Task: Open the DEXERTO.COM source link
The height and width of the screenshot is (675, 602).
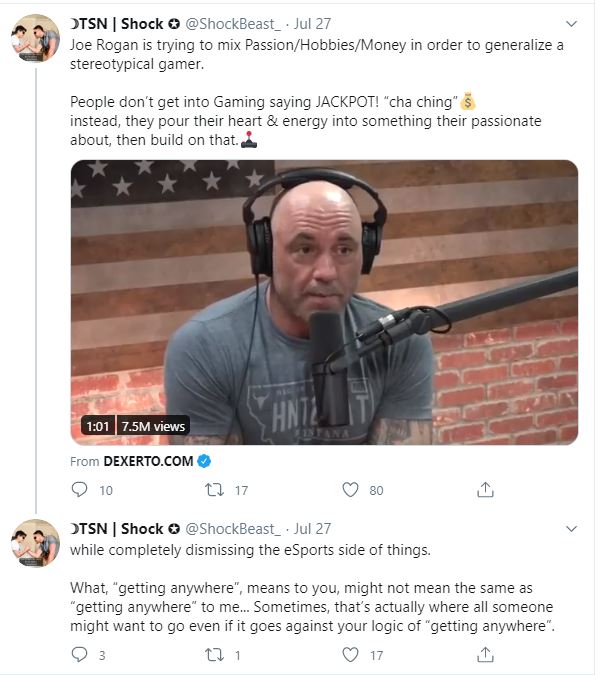Action: pyautogui.click(x=148, y=461)
